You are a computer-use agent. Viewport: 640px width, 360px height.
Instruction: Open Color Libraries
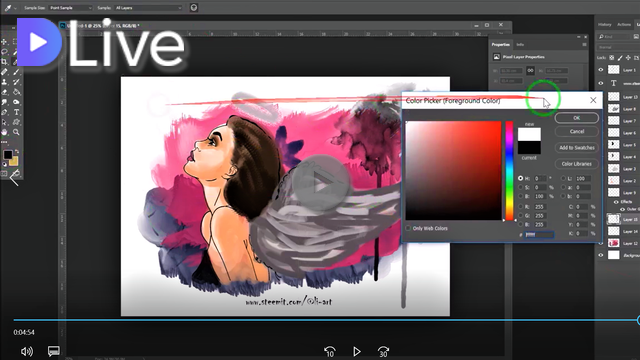pyautogui.click(x=576, y=164)
